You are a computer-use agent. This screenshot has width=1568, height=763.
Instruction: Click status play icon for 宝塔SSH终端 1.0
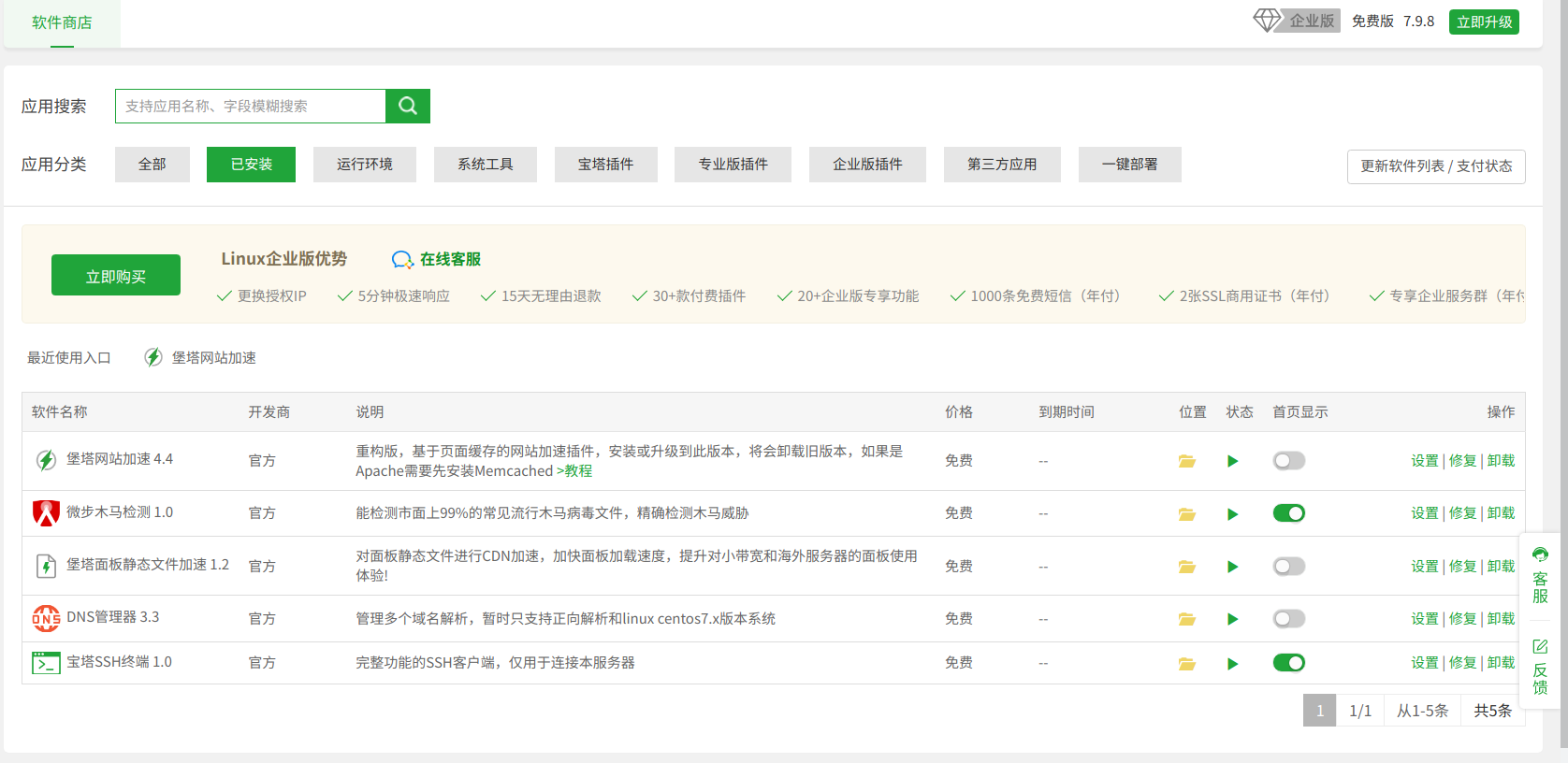(x=1233, y=664)
